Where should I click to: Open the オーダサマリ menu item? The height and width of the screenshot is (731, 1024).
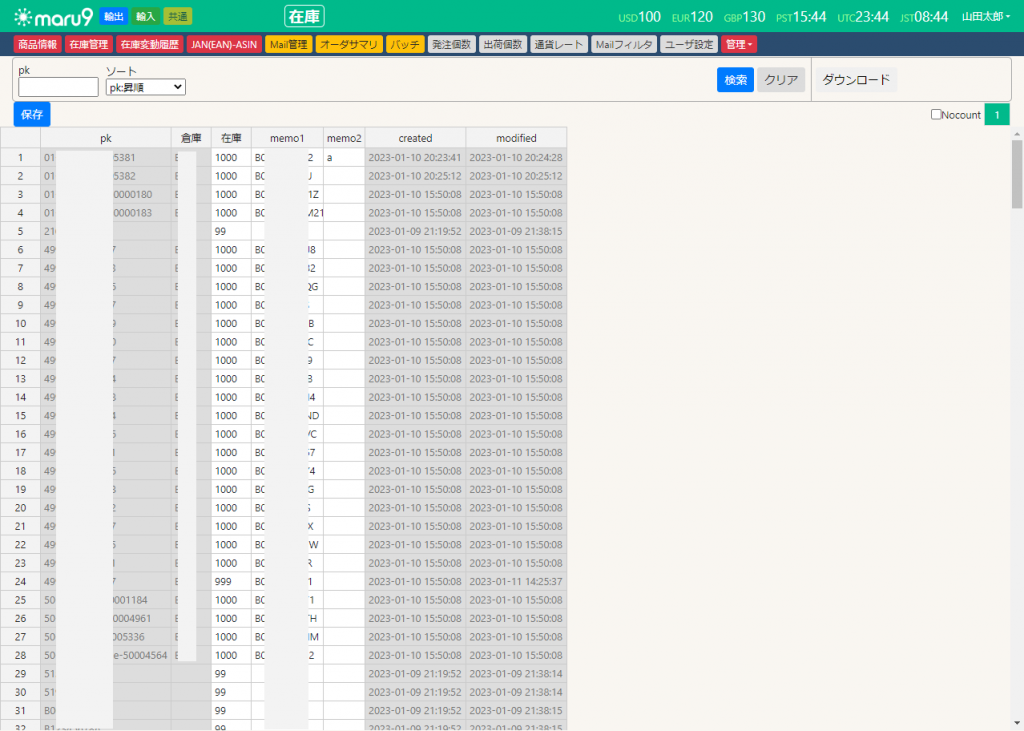pos(349,44)
